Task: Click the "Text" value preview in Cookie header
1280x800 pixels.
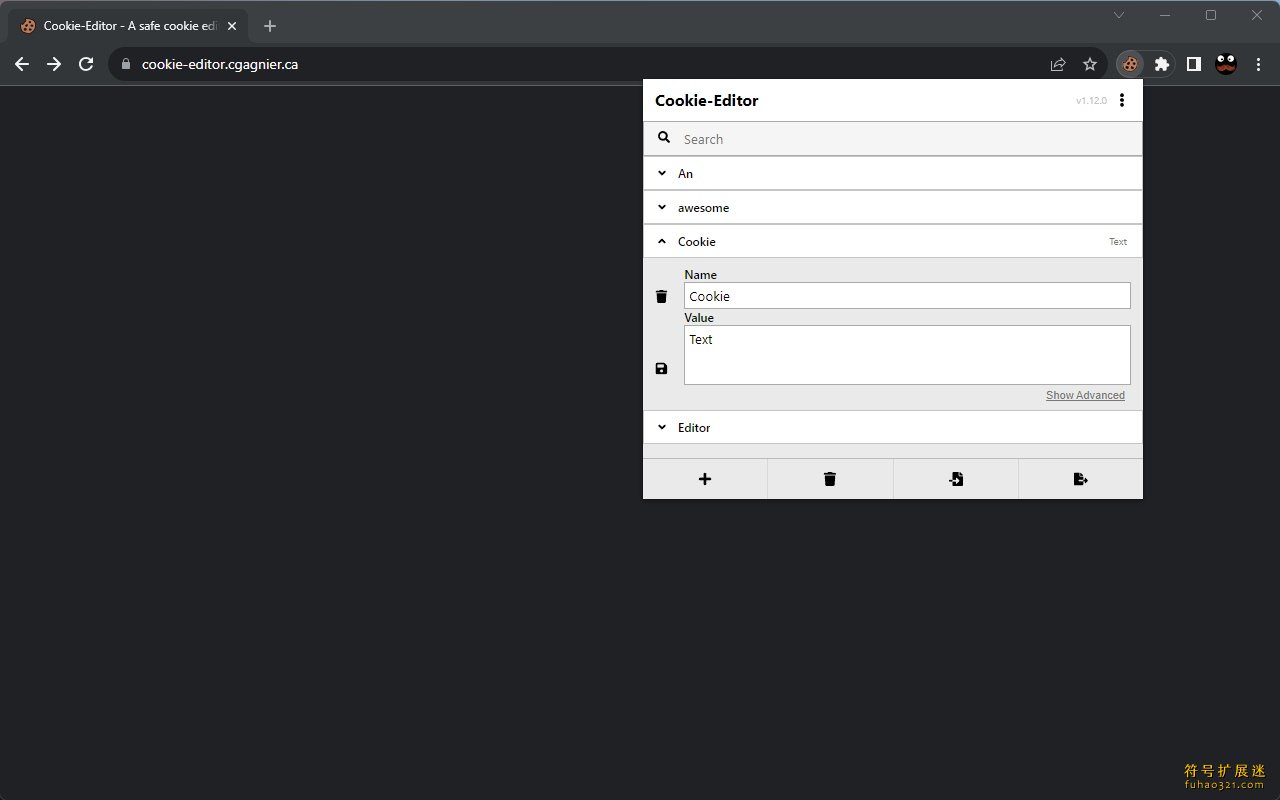Action: pos(1118,242)
